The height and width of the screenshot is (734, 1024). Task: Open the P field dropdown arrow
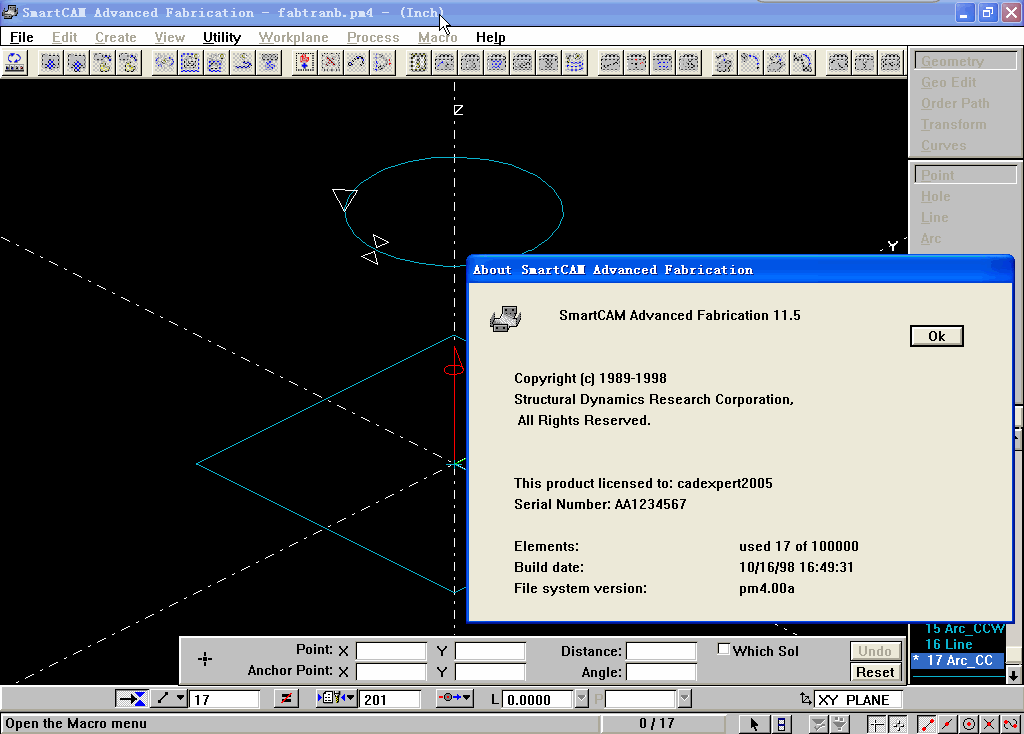click(x=684, y=699)
